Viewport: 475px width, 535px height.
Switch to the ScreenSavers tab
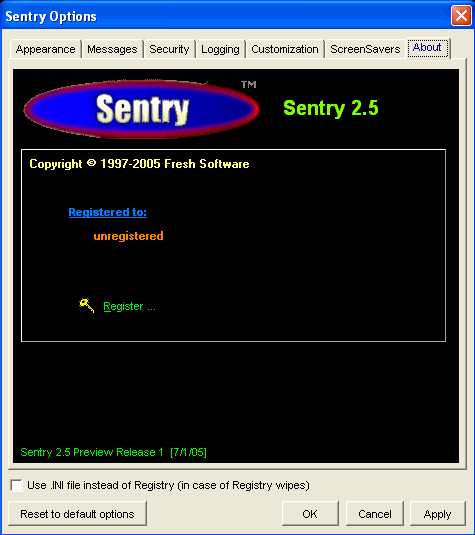pyautogui.click(x=365, y=49)
